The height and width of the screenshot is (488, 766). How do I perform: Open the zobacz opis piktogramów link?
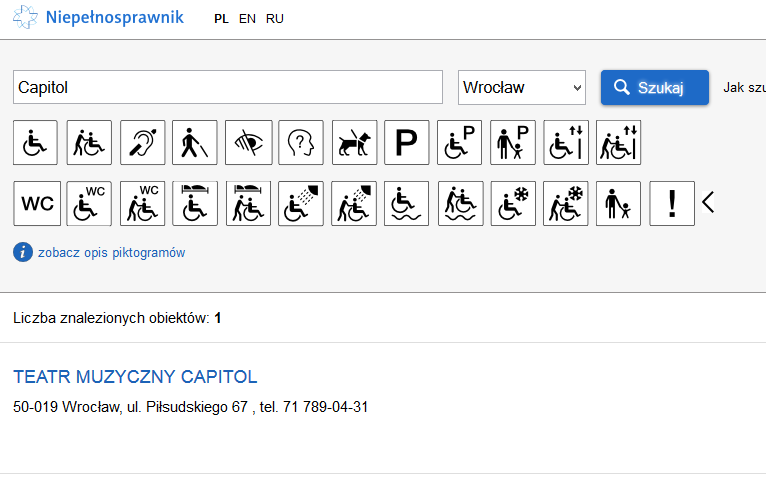(x=111, y=253)
